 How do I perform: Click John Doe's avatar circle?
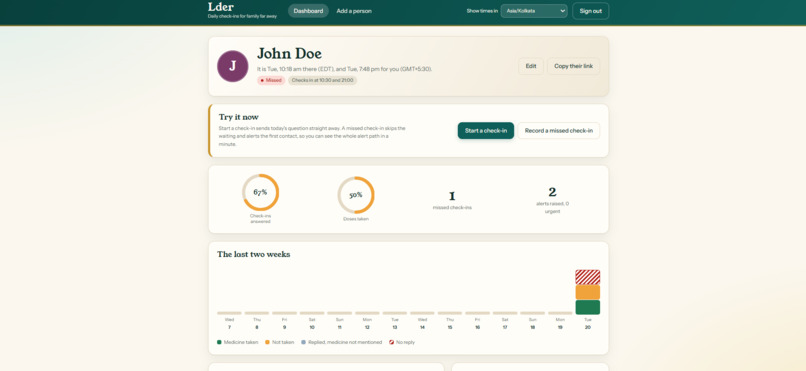(233, 66)
